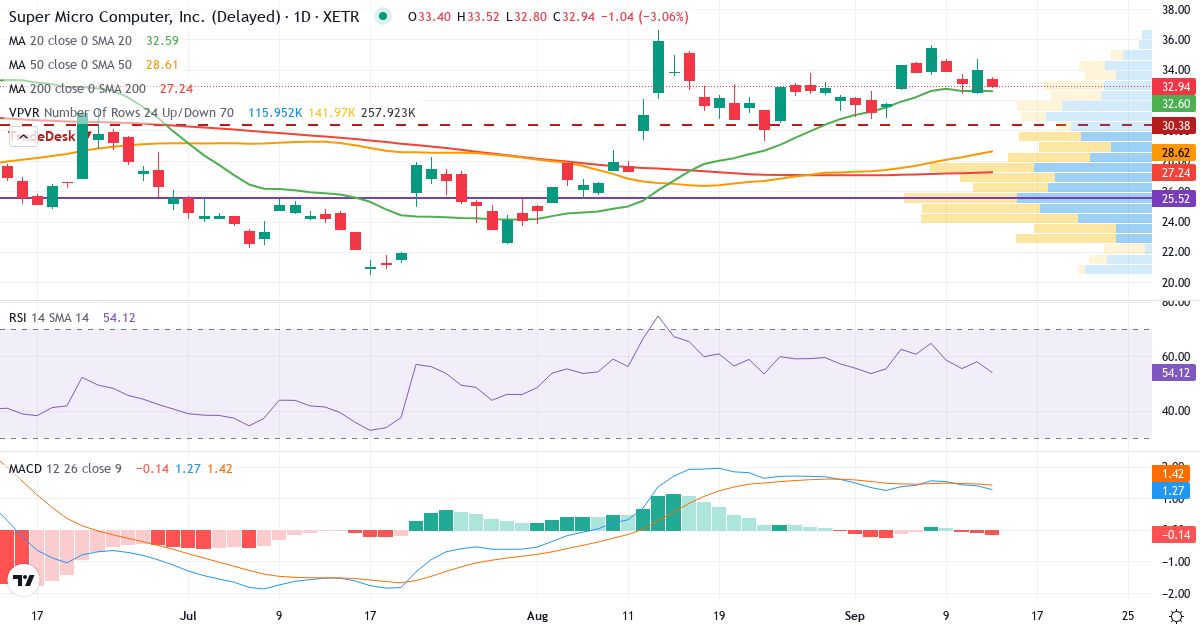Click red MACD histogram axis label −0.14
The image size is (1200, 630).
click(1173, 535)
